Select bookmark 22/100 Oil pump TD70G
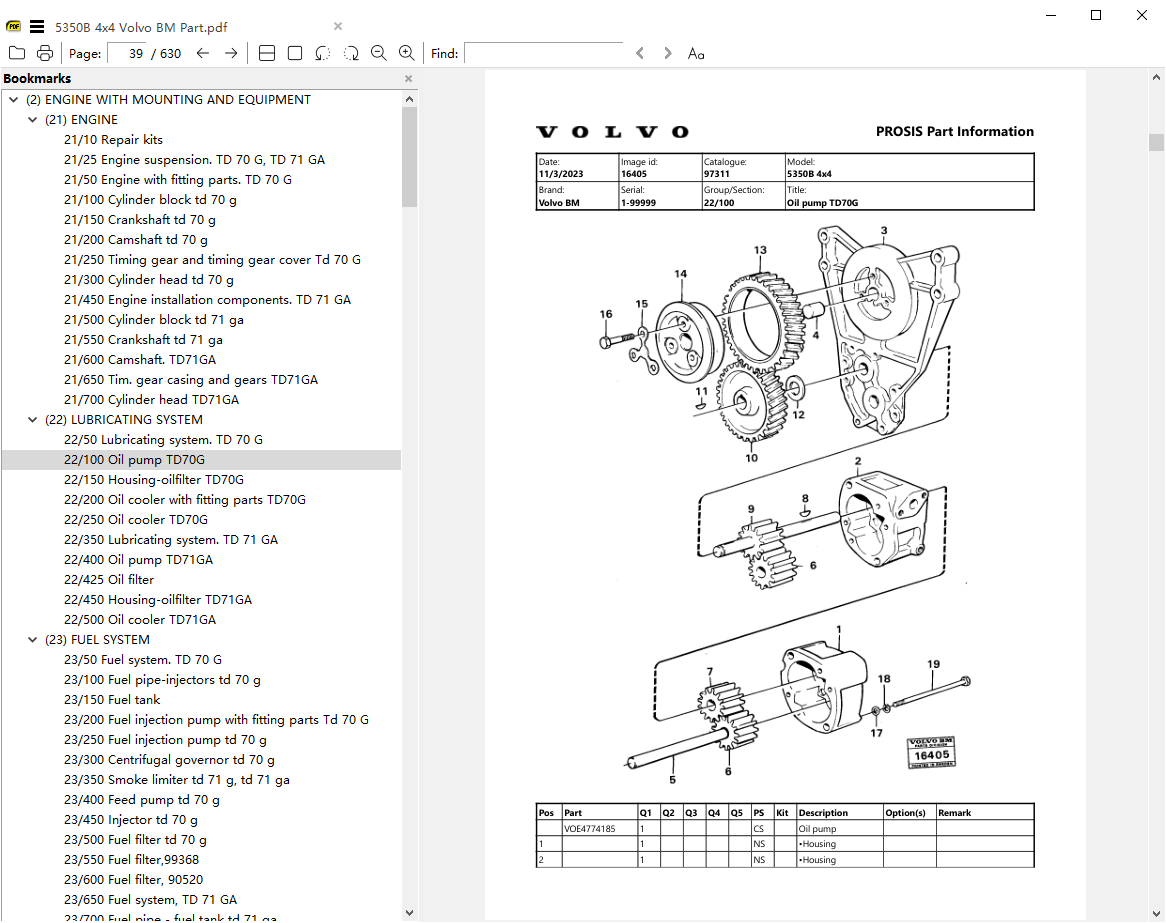 [x=135, y=460]
